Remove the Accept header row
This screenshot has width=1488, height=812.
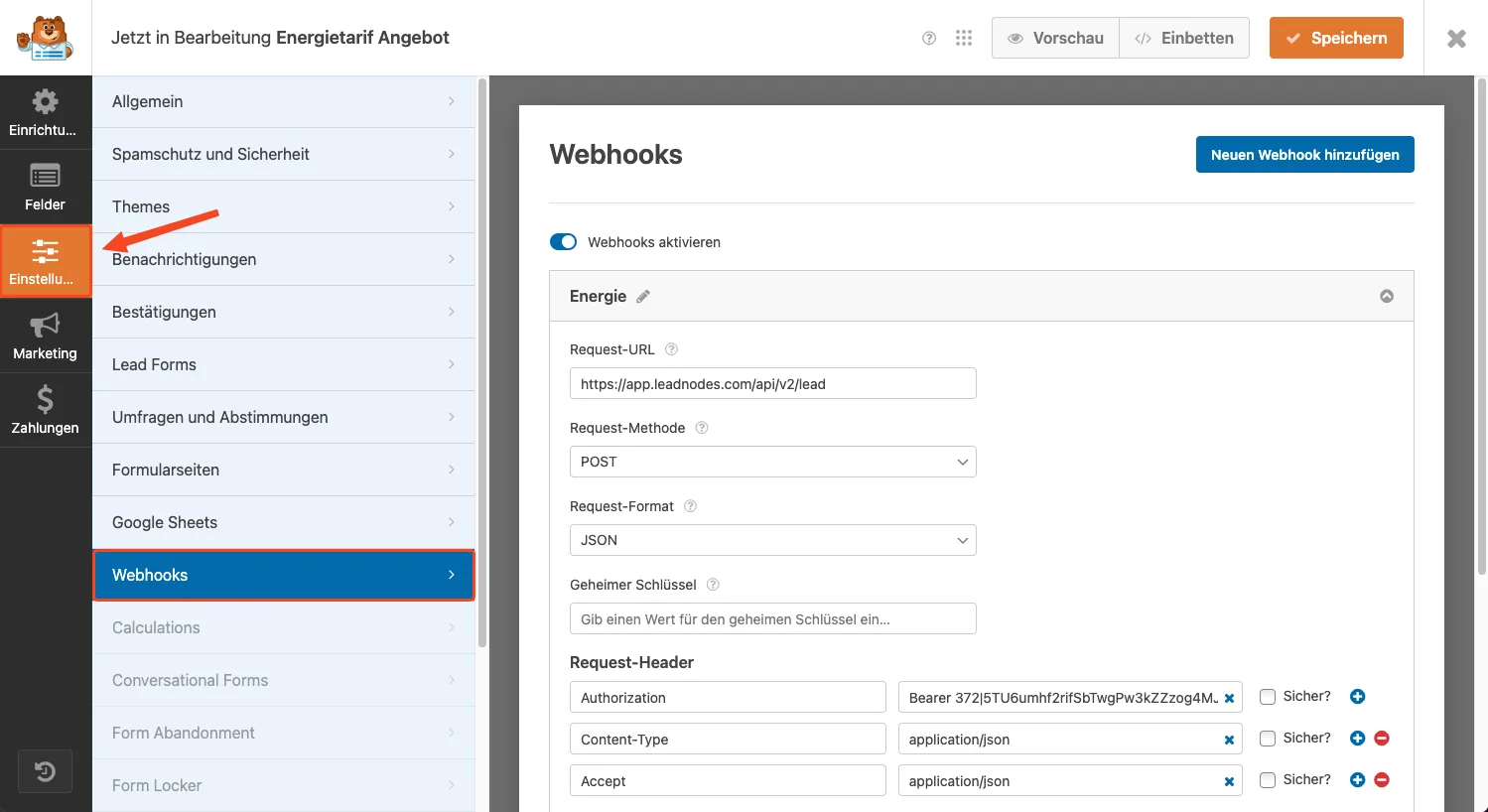tap(1382, 780)
